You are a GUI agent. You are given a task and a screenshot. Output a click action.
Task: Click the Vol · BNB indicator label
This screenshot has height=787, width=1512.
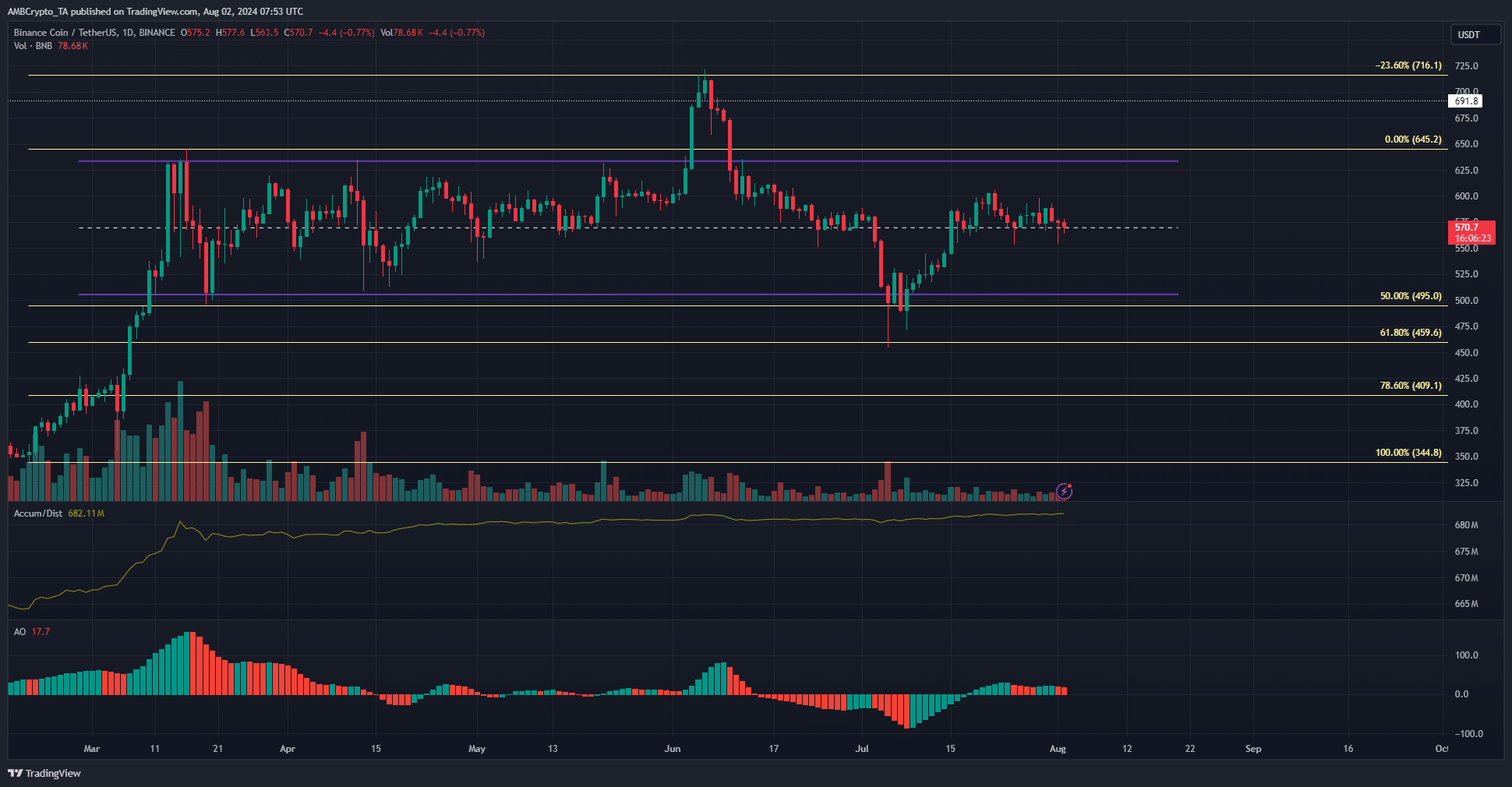click(x=33, y=46)
